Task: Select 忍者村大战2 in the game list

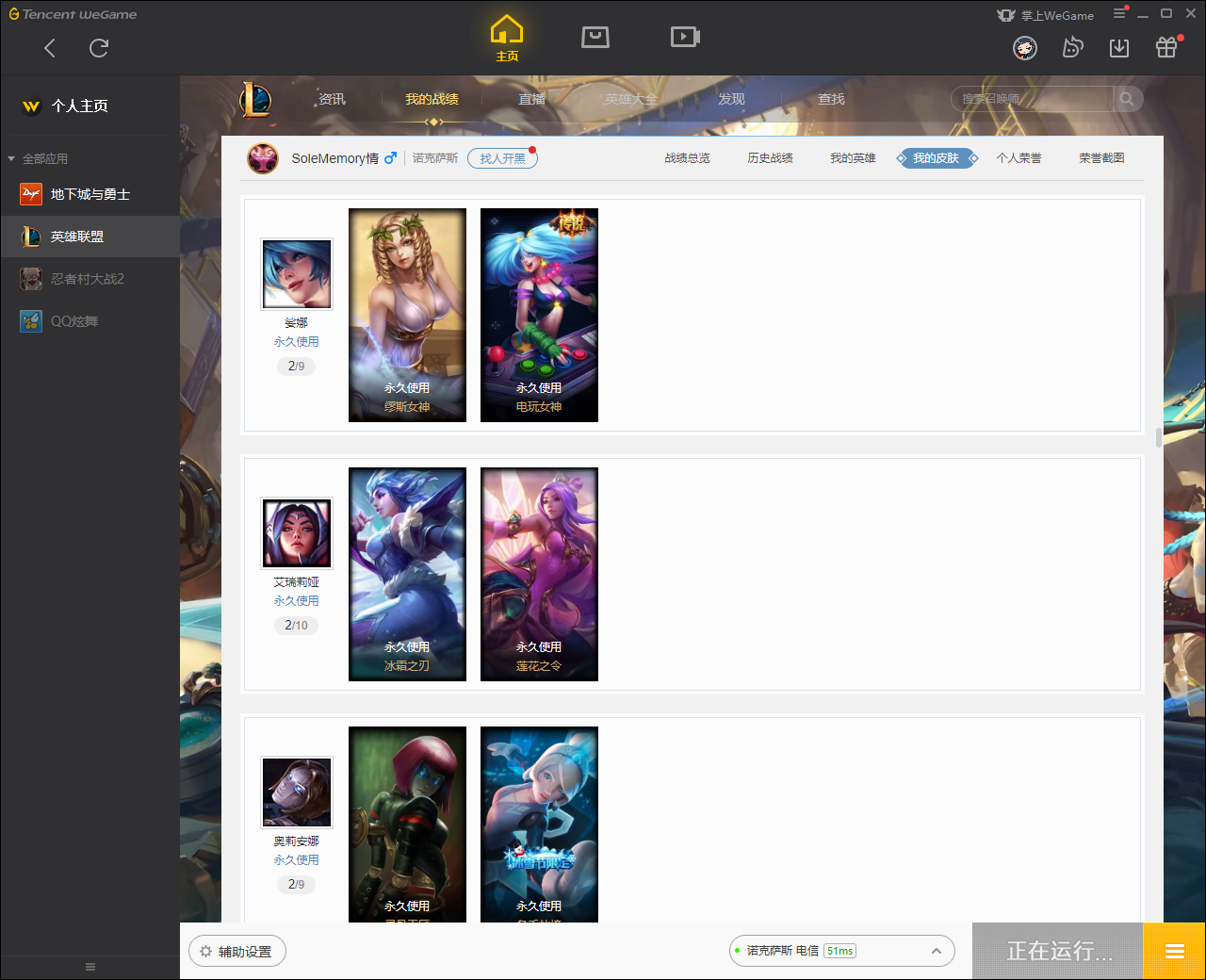Action: tap(90, 279)
